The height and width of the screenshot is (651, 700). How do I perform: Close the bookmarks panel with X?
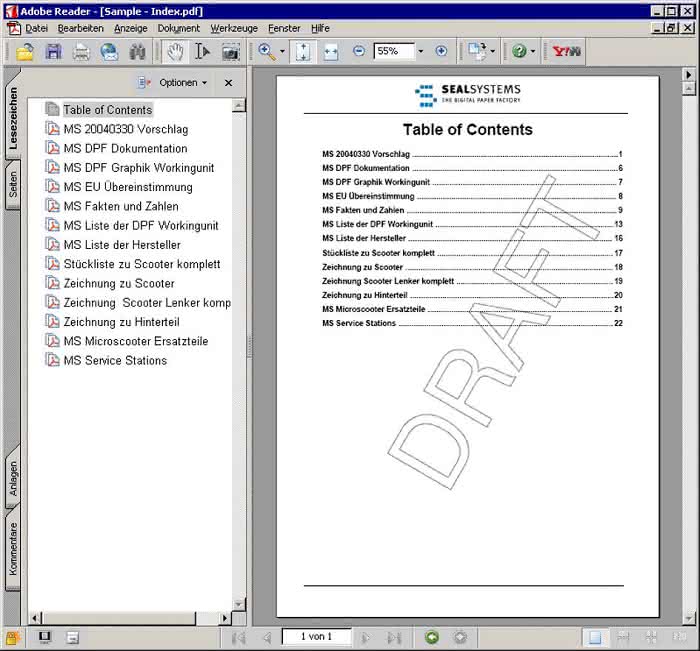pos(229,83)
